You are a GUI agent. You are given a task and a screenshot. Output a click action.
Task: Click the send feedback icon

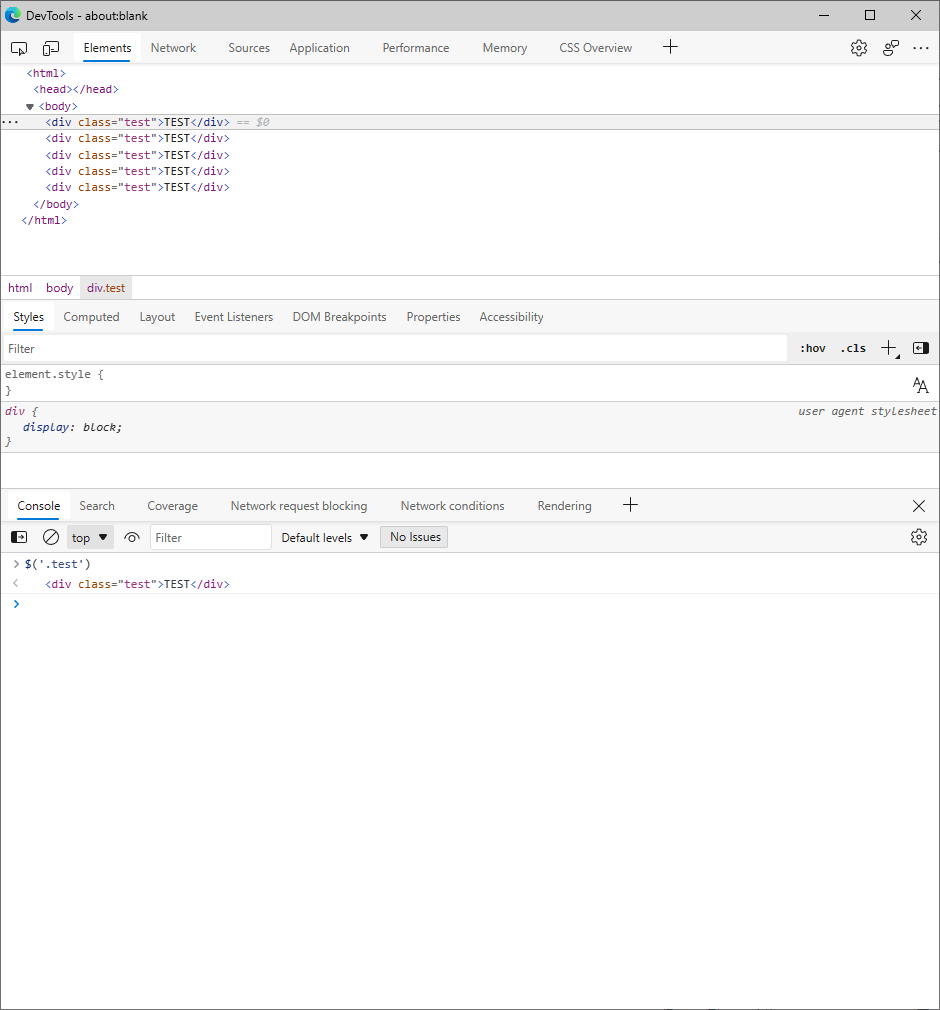coord(890,48)
